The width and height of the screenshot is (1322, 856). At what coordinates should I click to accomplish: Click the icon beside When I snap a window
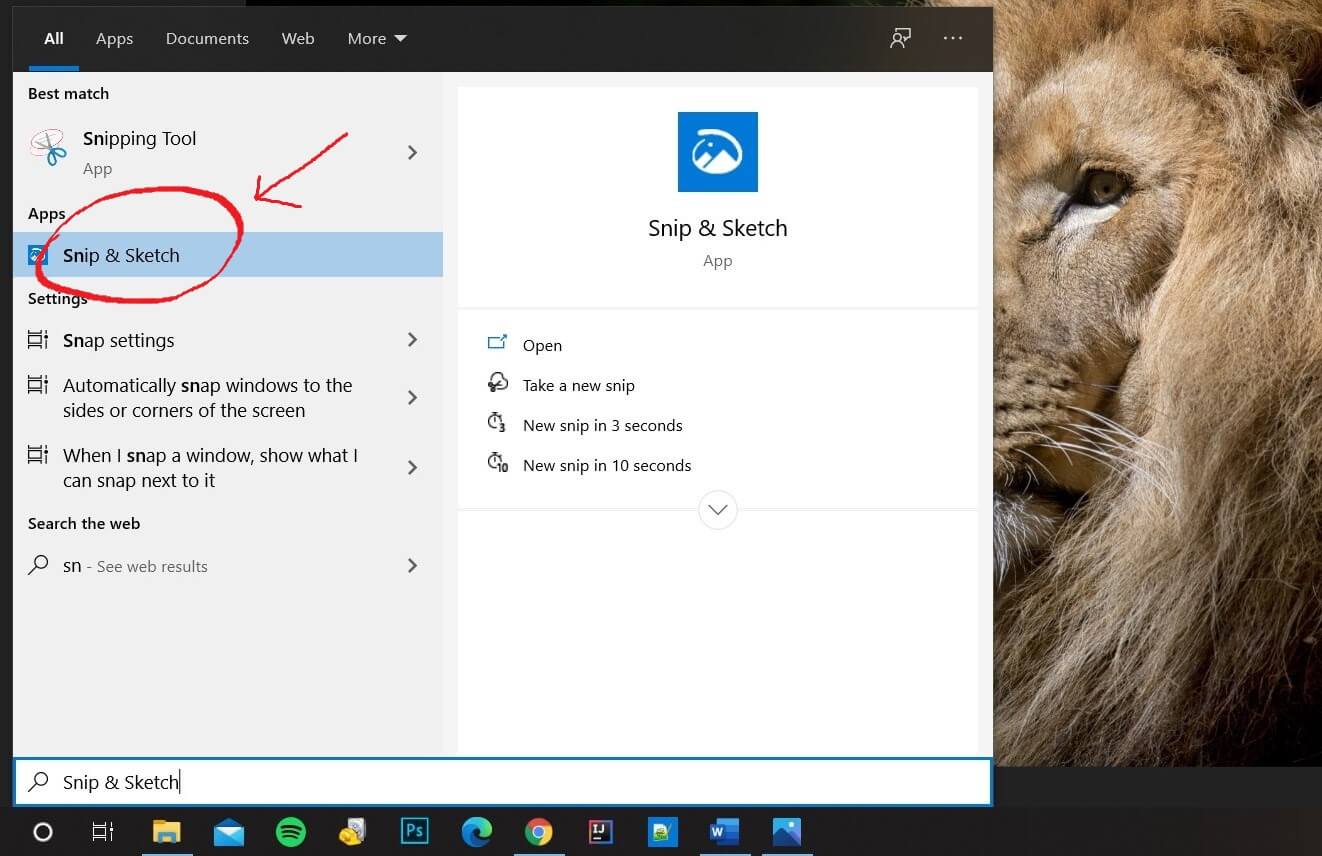[x=38, y=455]
